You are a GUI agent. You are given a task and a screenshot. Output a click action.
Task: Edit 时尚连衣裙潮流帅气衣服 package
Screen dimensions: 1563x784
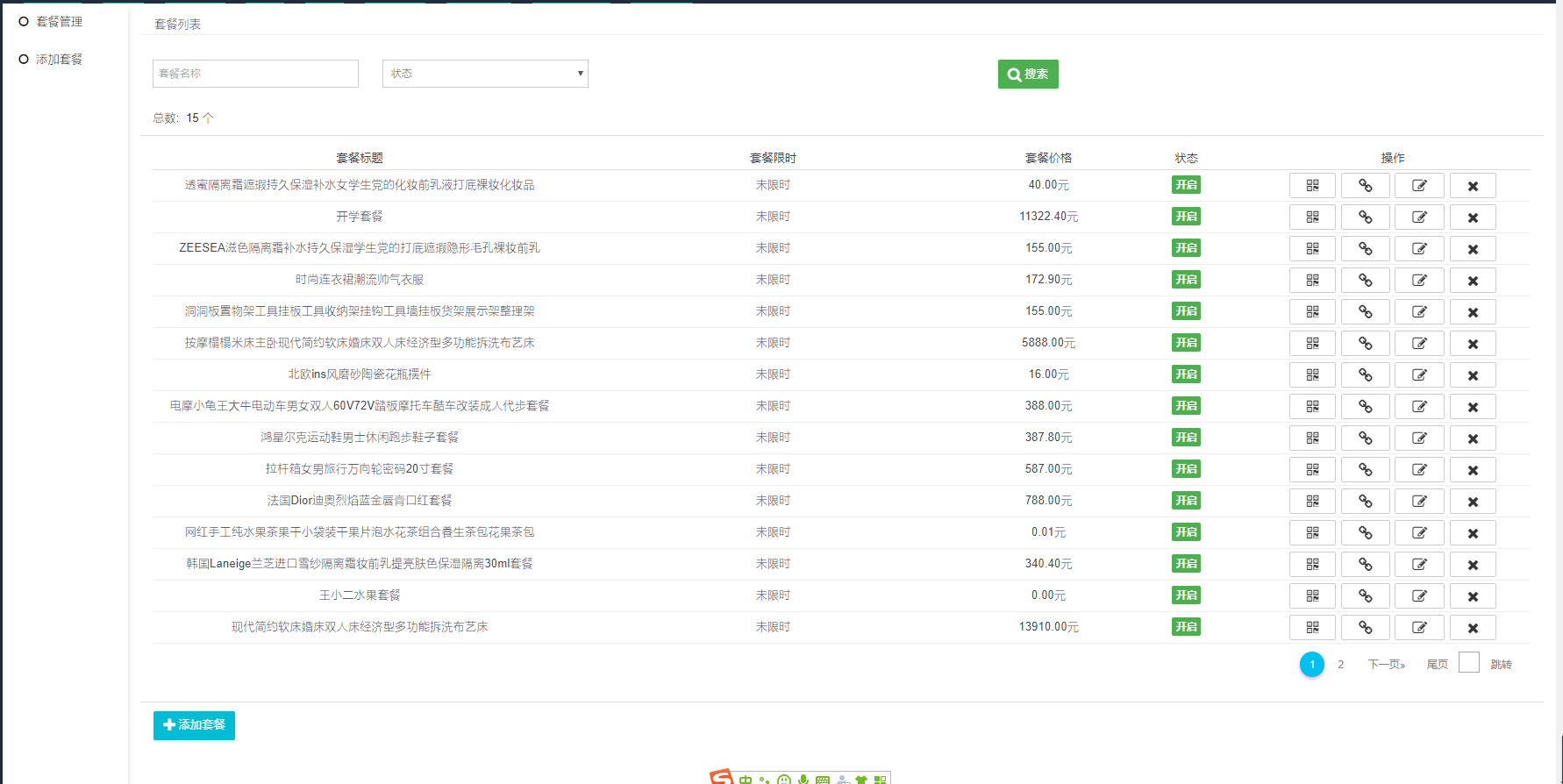(1419, 280)
